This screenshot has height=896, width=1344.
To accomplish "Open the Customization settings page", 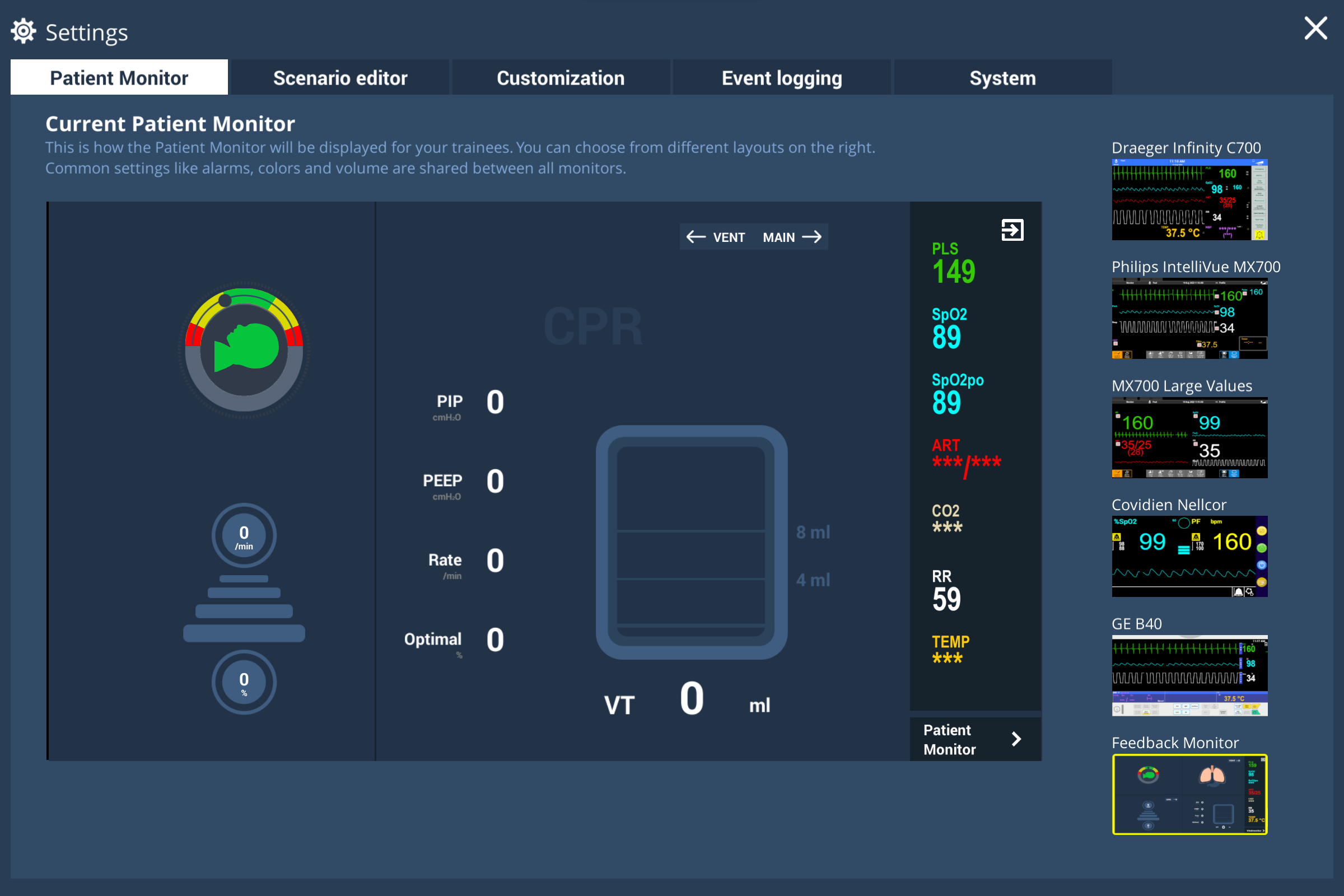I will 561,77.
